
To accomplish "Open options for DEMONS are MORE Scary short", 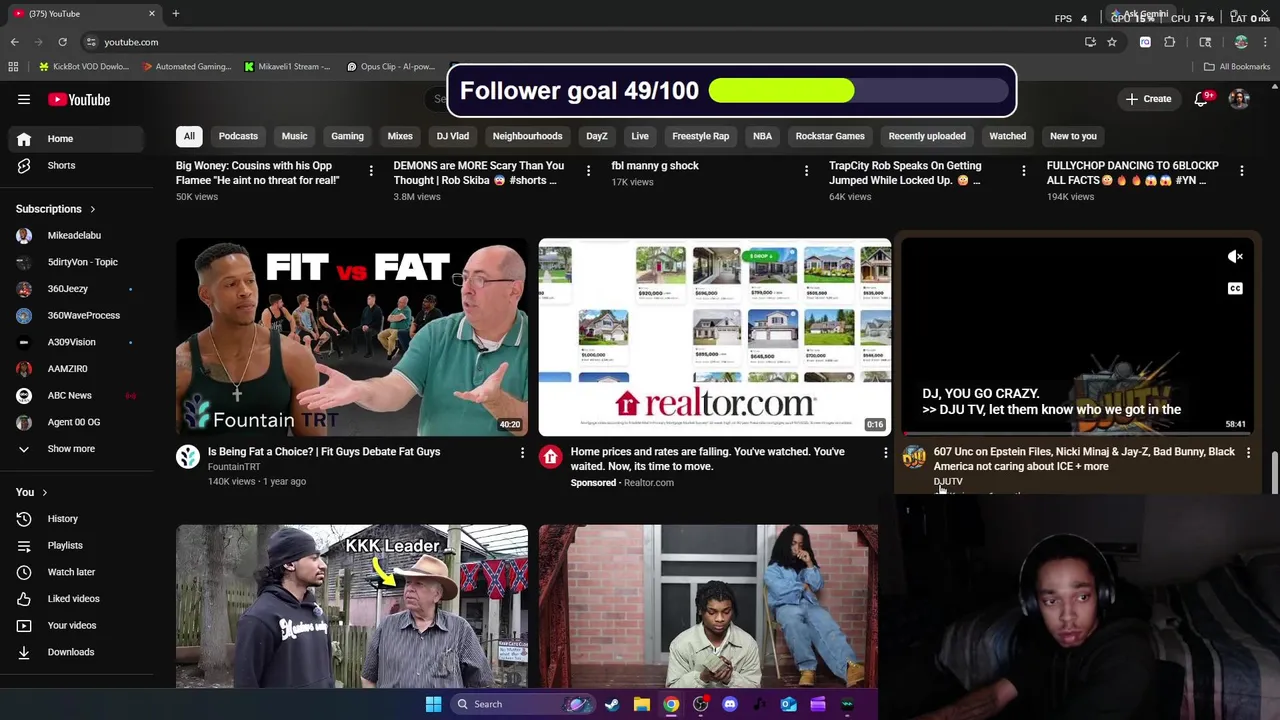I will pos(588,171).
